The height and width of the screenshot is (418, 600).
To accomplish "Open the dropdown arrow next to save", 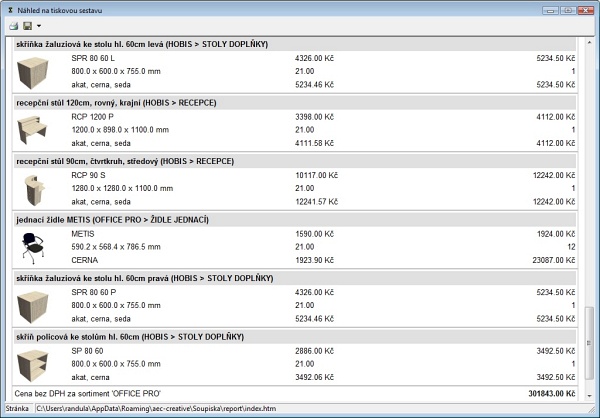I will pos(39,26).
